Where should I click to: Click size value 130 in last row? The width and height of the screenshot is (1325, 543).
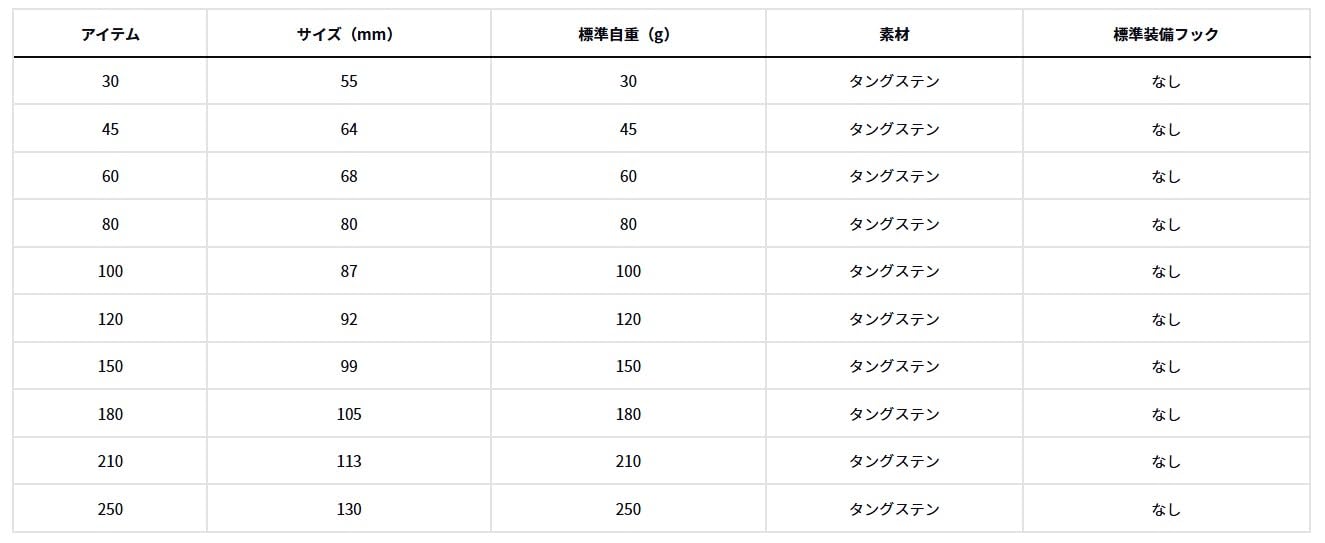point(349,509)
